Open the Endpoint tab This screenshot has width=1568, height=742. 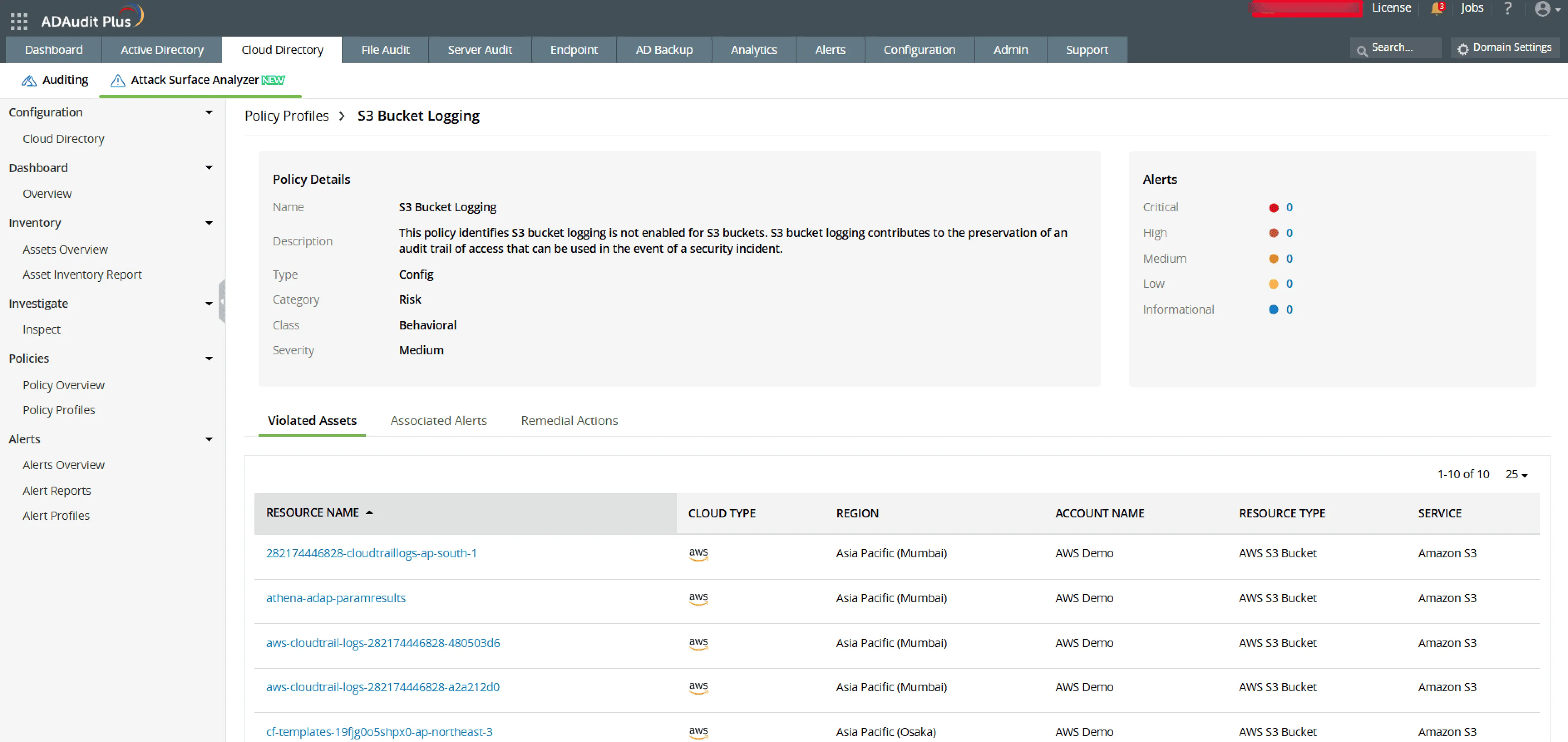(573, 50)
